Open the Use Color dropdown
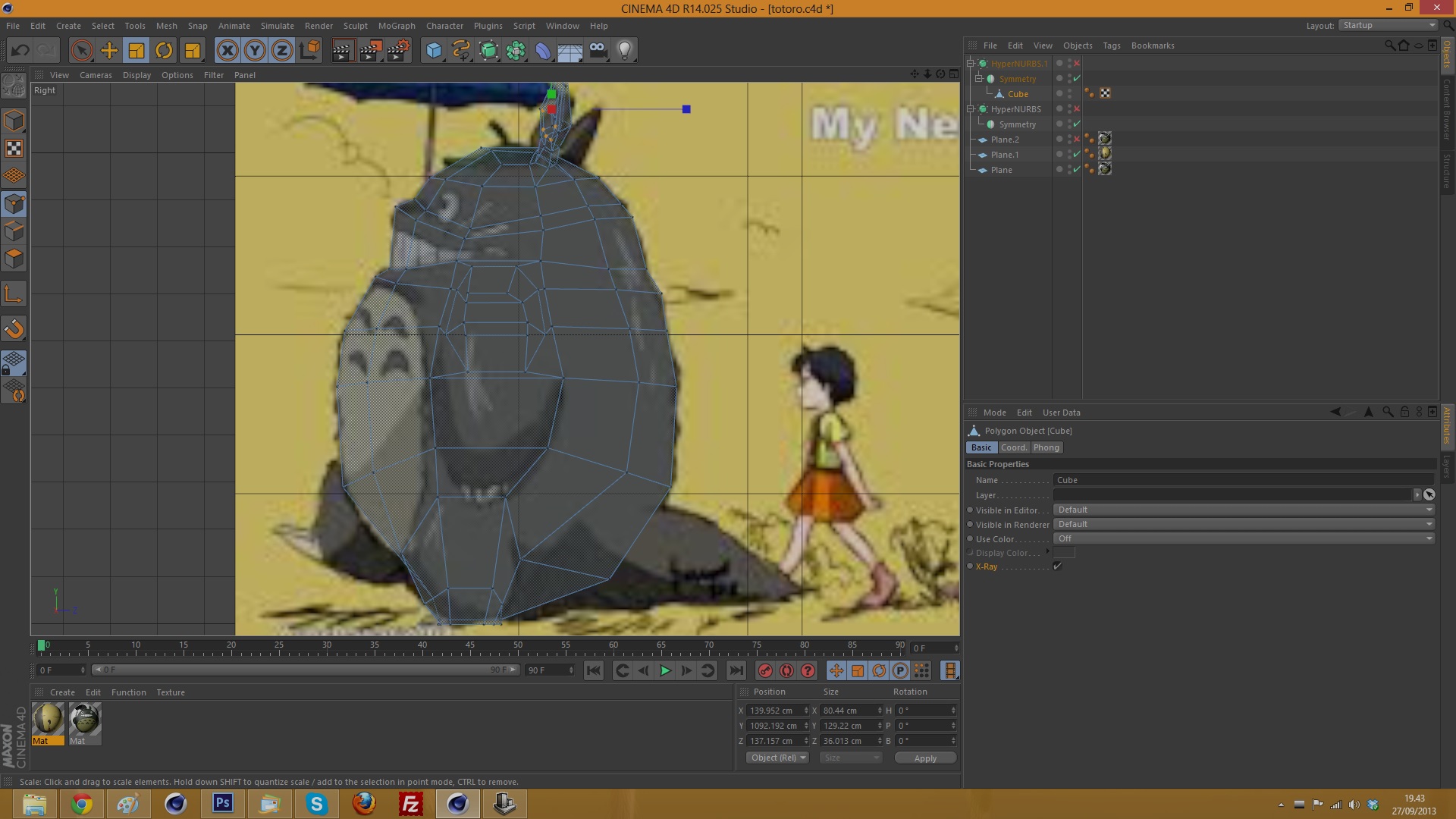This screenshot has height=819, width=1456. (x=1244, y=538)
